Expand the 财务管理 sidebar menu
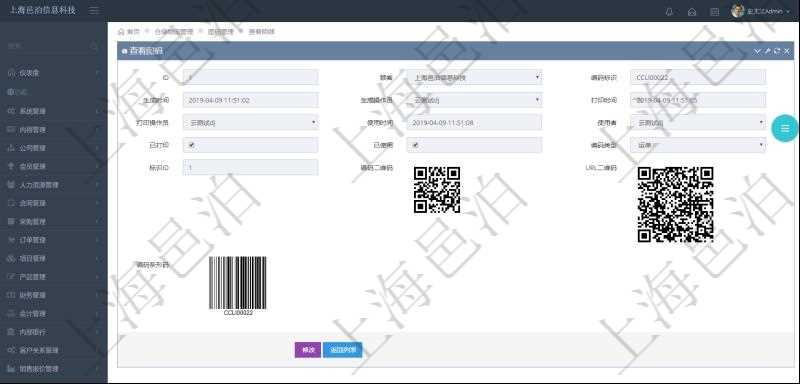This screenshot has height=384, width=800. pyautogui.click(x=54, y=295)
